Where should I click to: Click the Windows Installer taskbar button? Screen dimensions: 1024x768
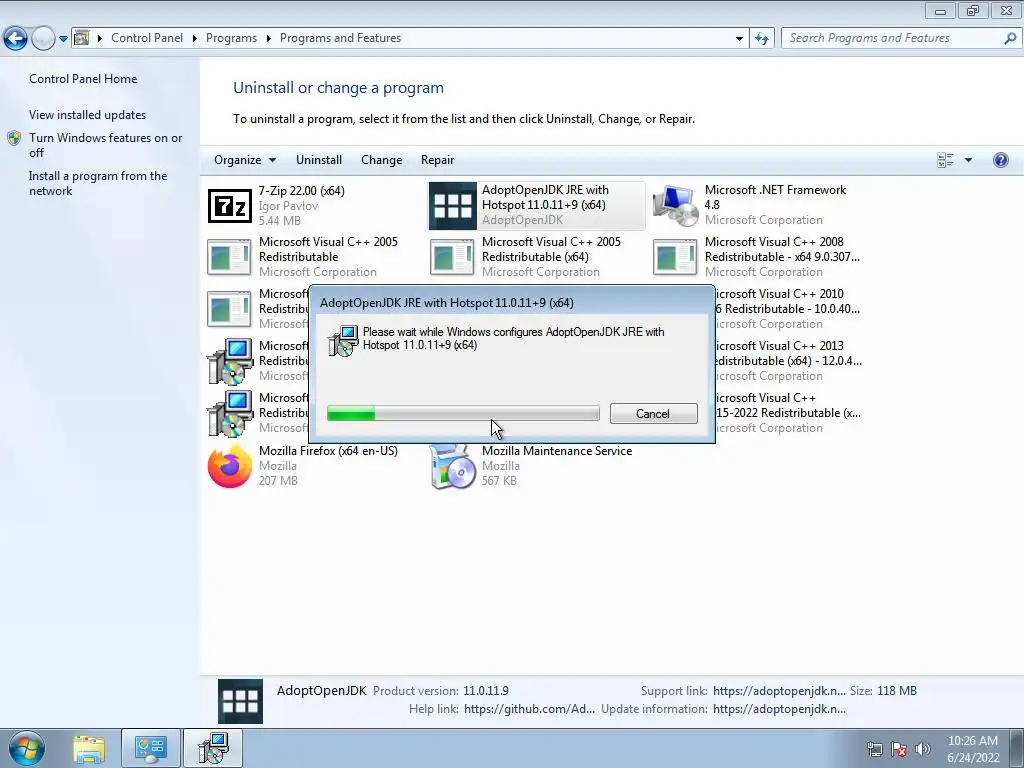(x=213, y=748)
